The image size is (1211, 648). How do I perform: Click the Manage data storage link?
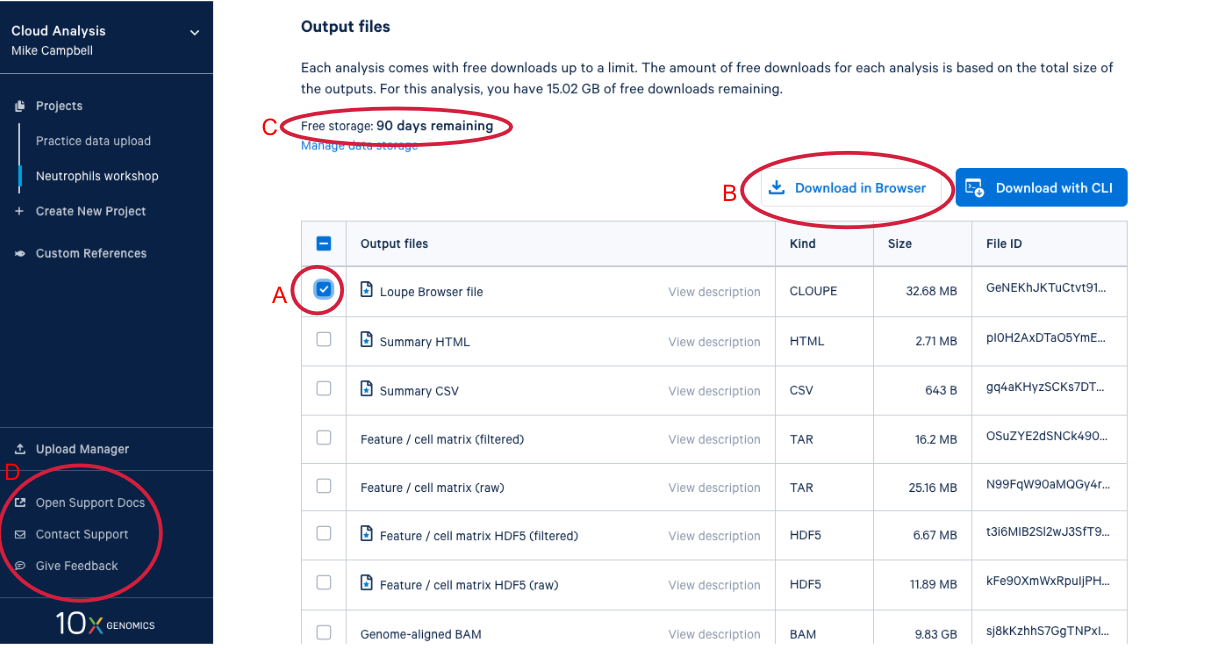[359, 146]
